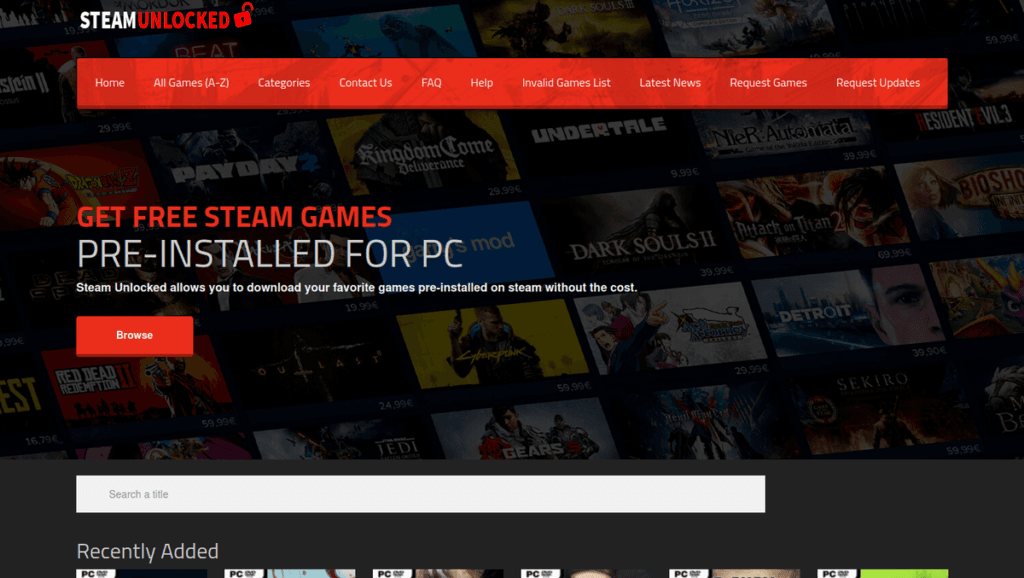Open the Request Updates page

pos(878,83)
